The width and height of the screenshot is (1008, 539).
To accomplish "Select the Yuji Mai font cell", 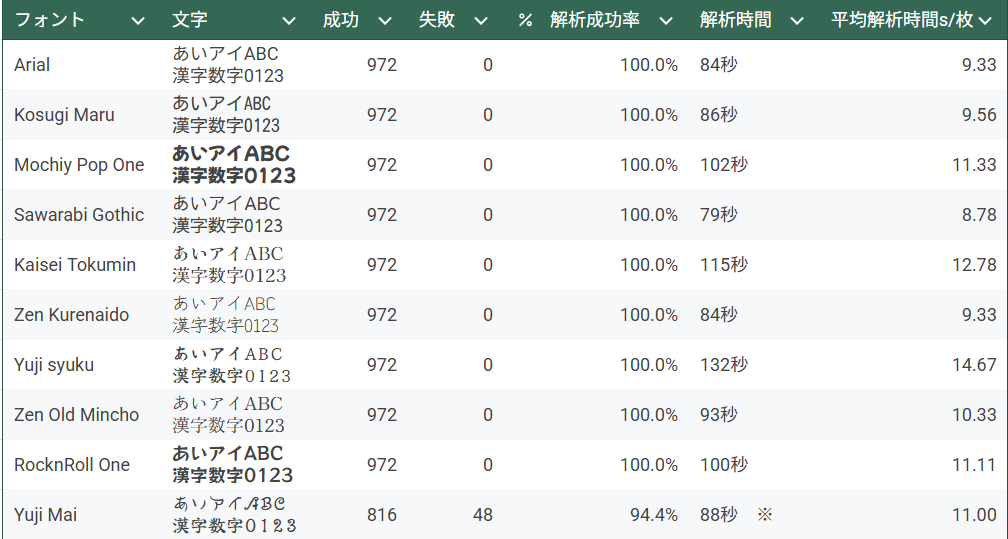I will click(46, 515).
